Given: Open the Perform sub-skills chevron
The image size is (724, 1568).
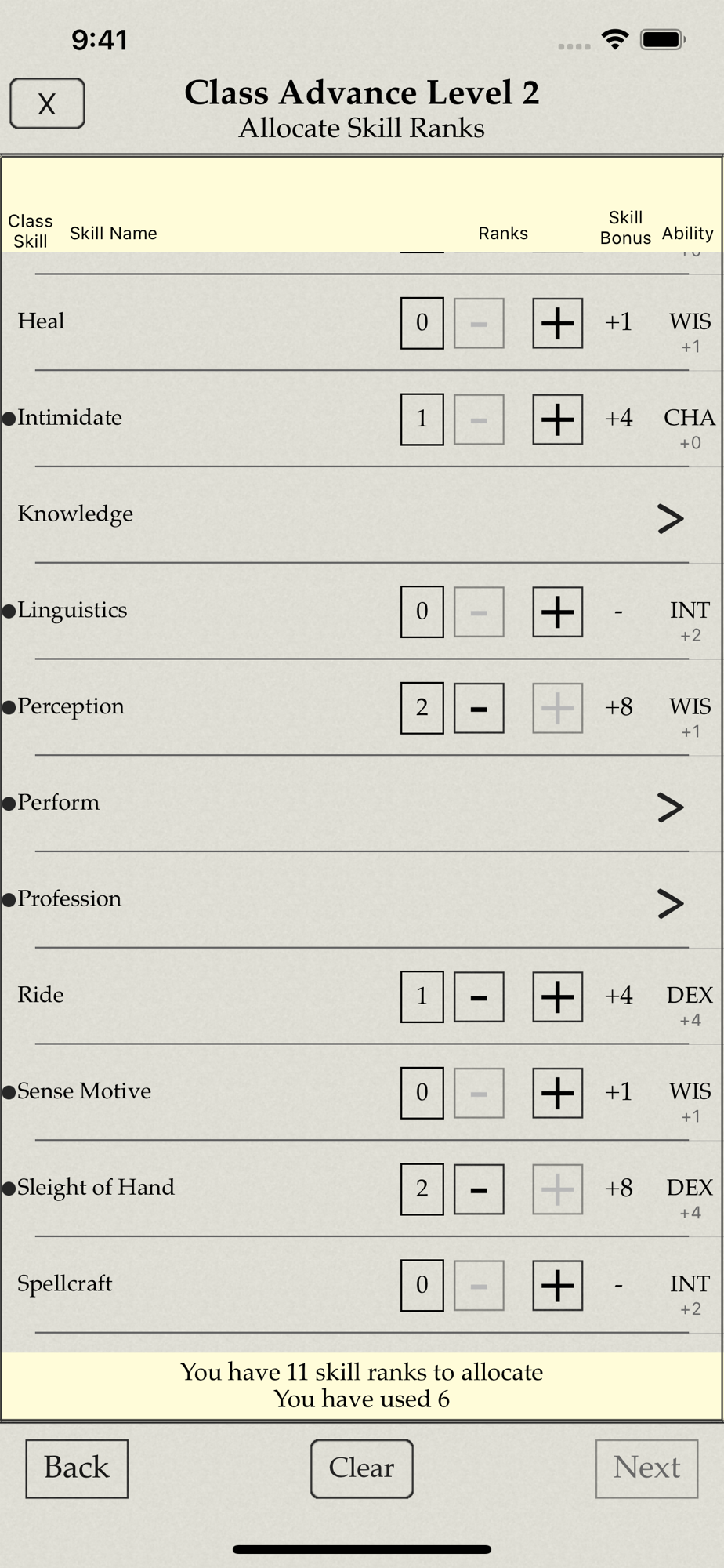Looking at the screenshot, I should (x=670, y=807).
